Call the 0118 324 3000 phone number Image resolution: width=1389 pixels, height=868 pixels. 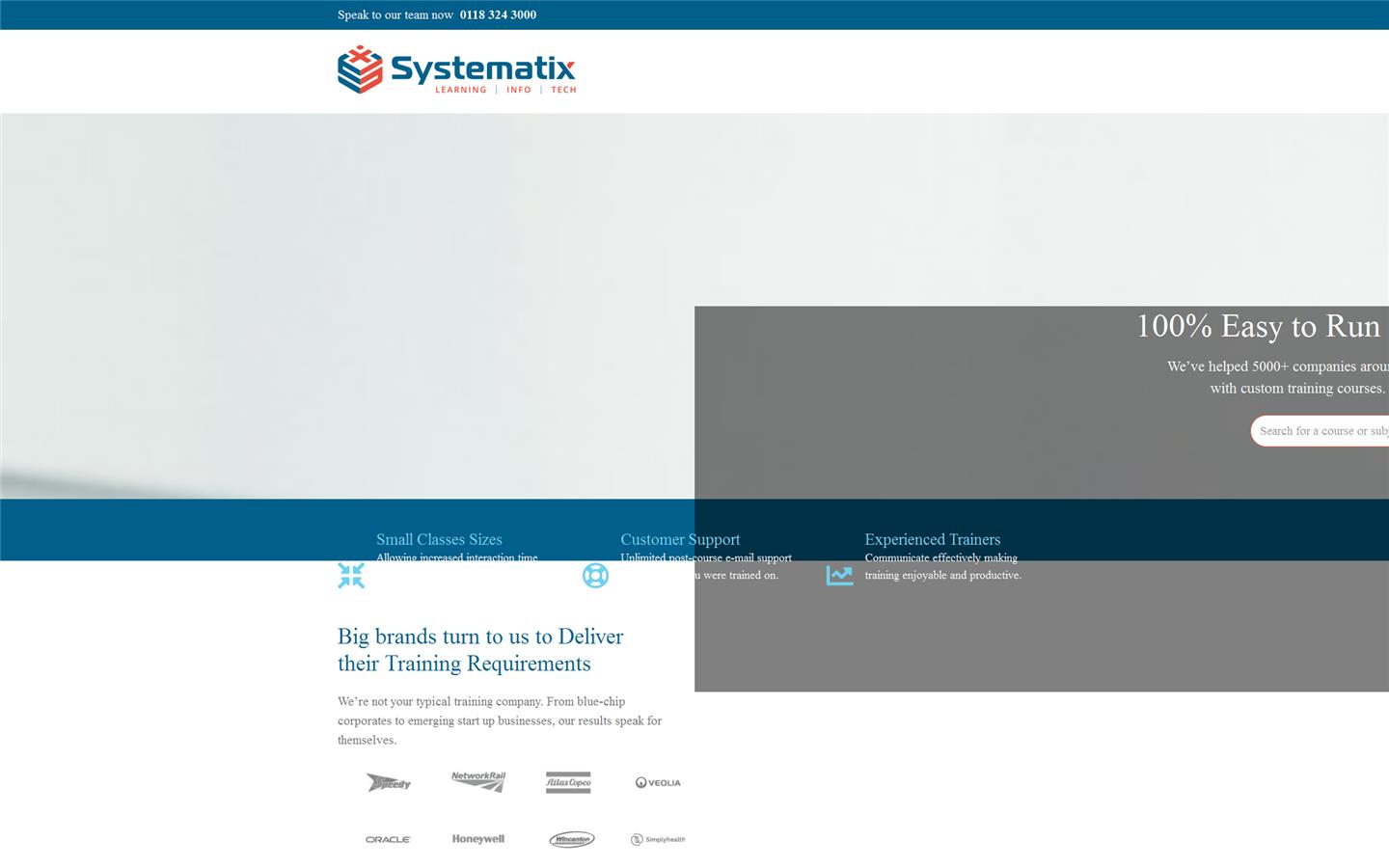(498, 14)
